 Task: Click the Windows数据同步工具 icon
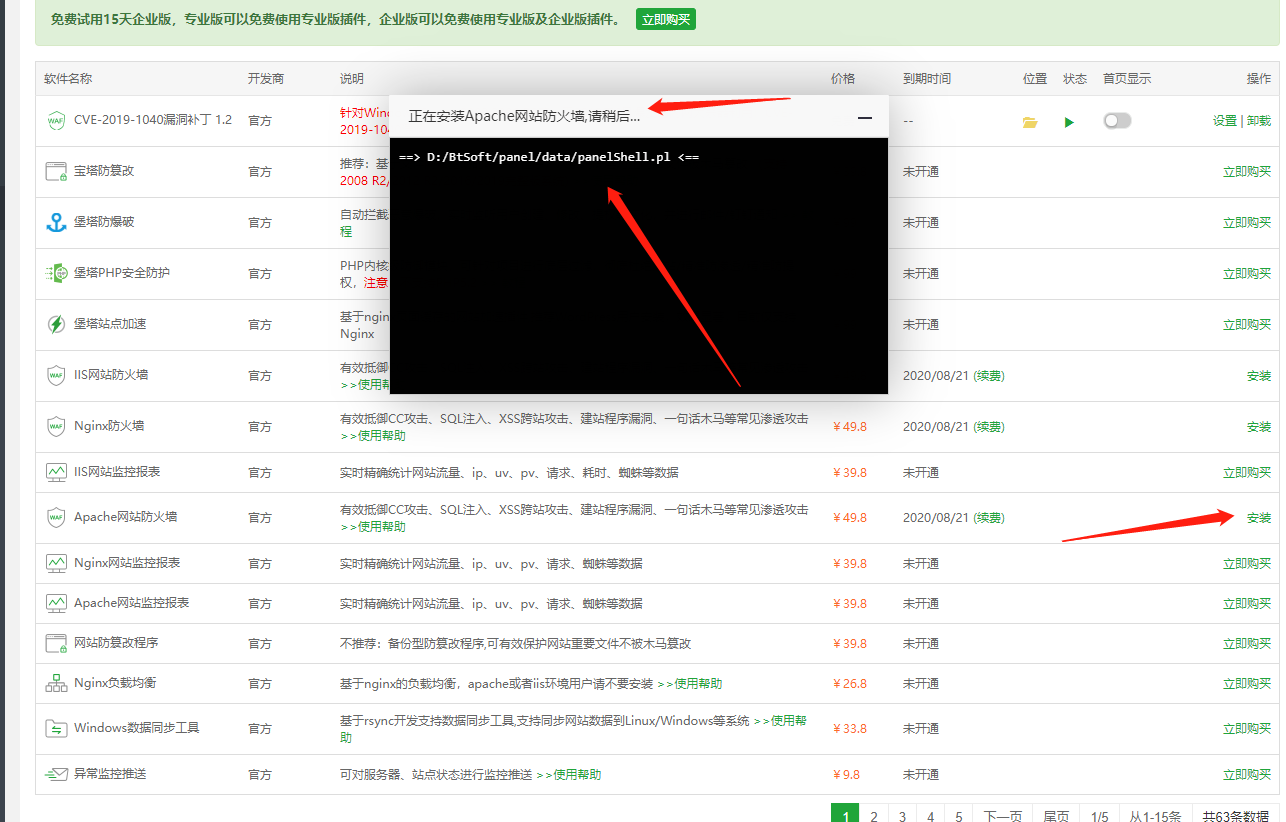[x=56, y=728]
